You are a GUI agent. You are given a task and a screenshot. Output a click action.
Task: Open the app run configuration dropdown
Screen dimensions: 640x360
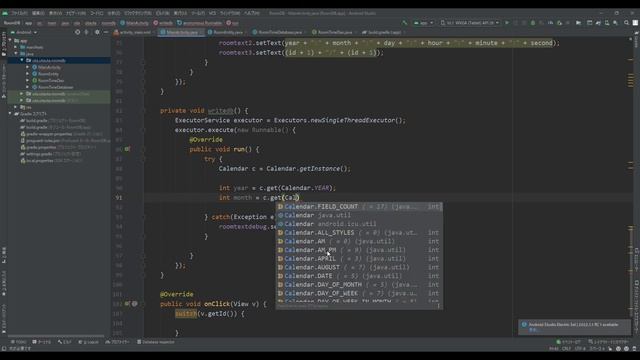[x=423, y=23]
